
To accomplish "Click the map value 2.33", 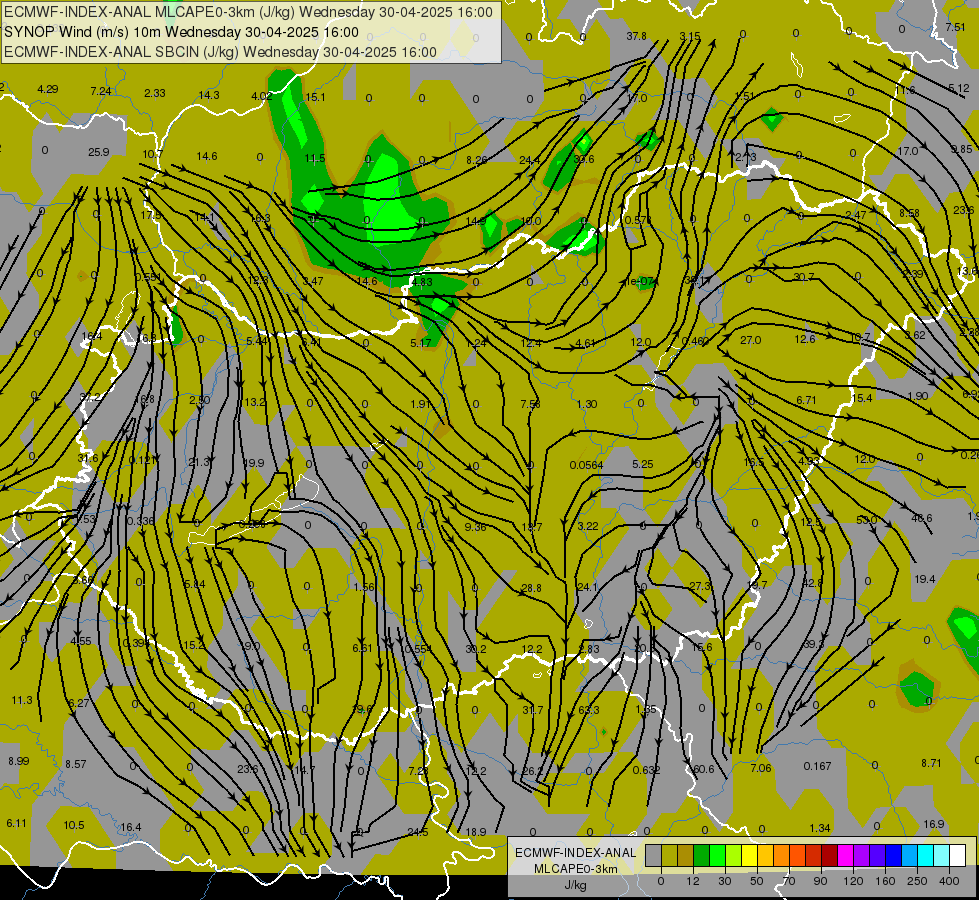I will click(x=155, y=93).
